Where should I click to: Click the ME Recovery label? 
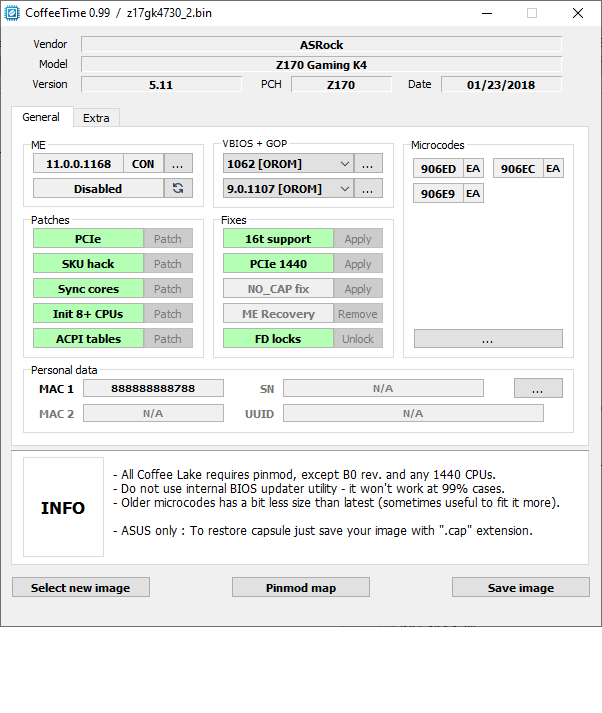click(278, 313)
